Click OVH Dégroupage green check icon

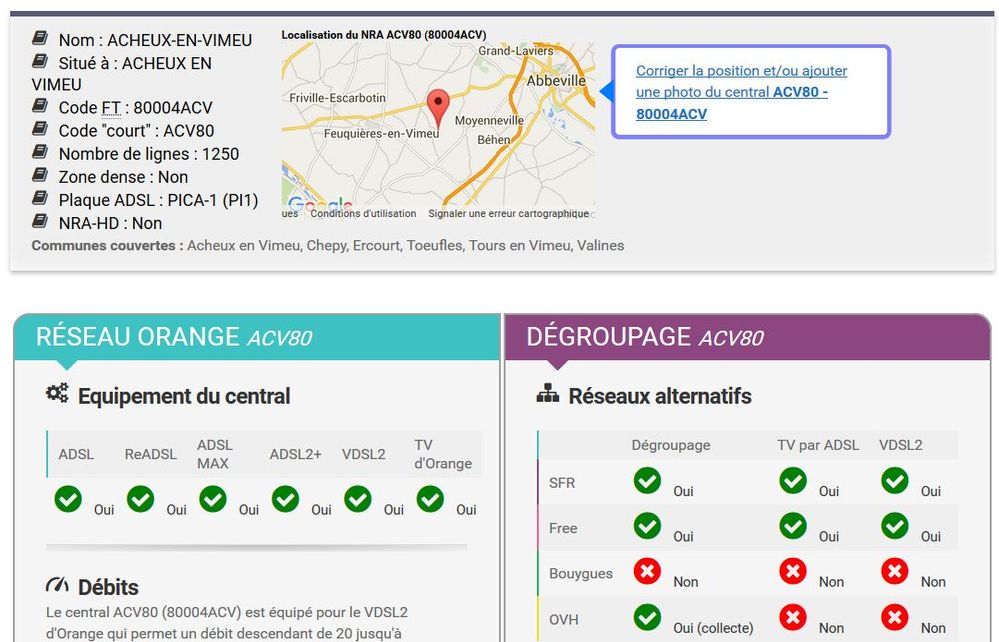click(647, 617)
